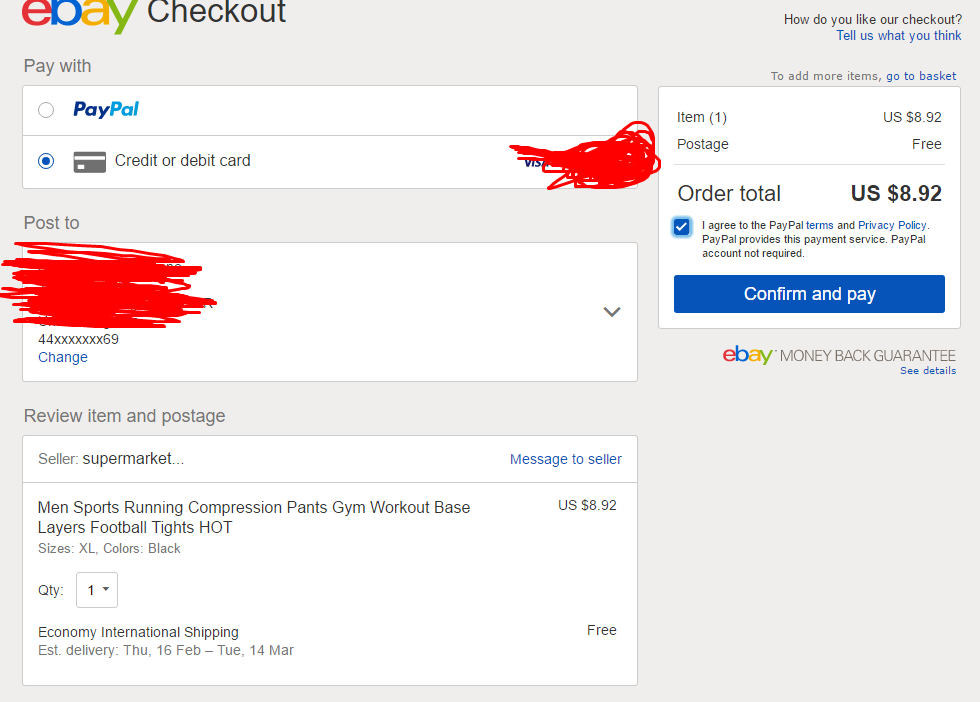This screenshot has height=702, width=980.
Task: Click the PayPal logo
Action: click(x=106, y=110)
